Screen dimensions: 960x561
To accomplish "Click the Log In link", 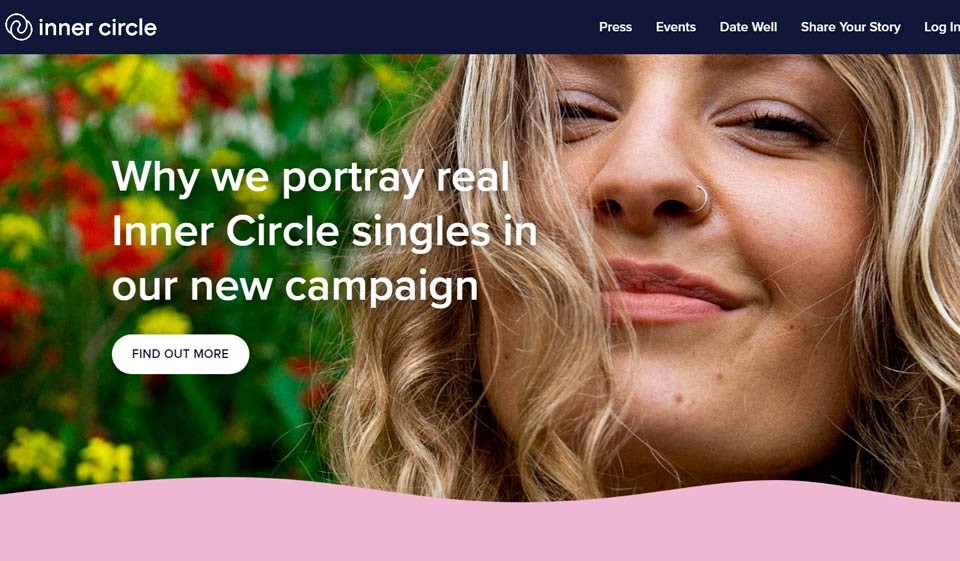I will (x=942, y=27).
